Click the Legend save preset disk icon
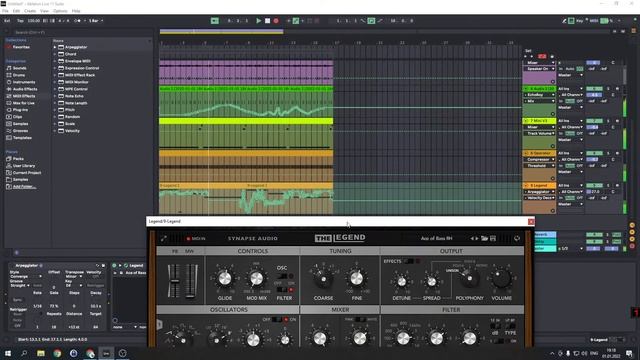 click(493, 238)
